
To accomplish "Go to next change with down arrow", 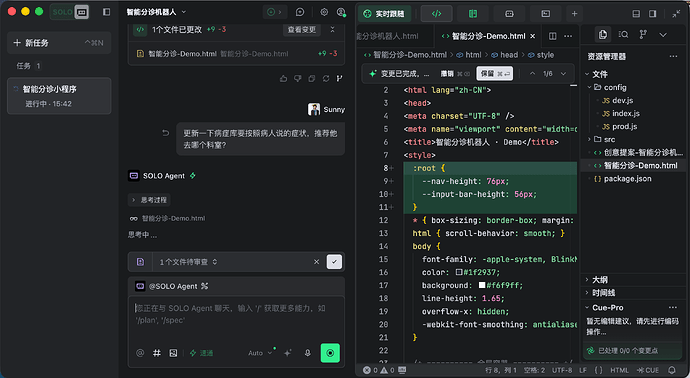I will 563,73.
